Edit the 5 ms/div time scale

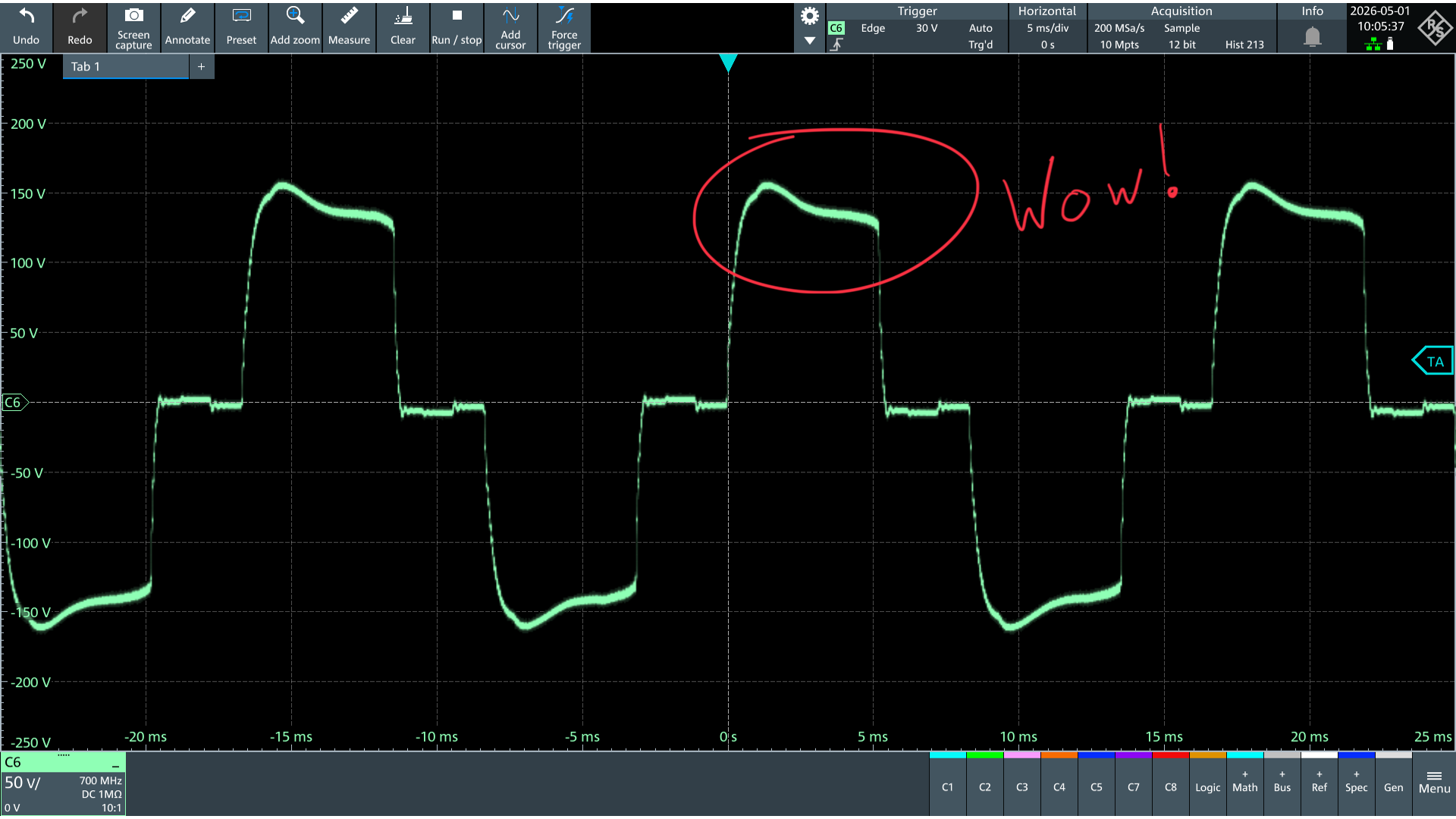click(1047, 28)
